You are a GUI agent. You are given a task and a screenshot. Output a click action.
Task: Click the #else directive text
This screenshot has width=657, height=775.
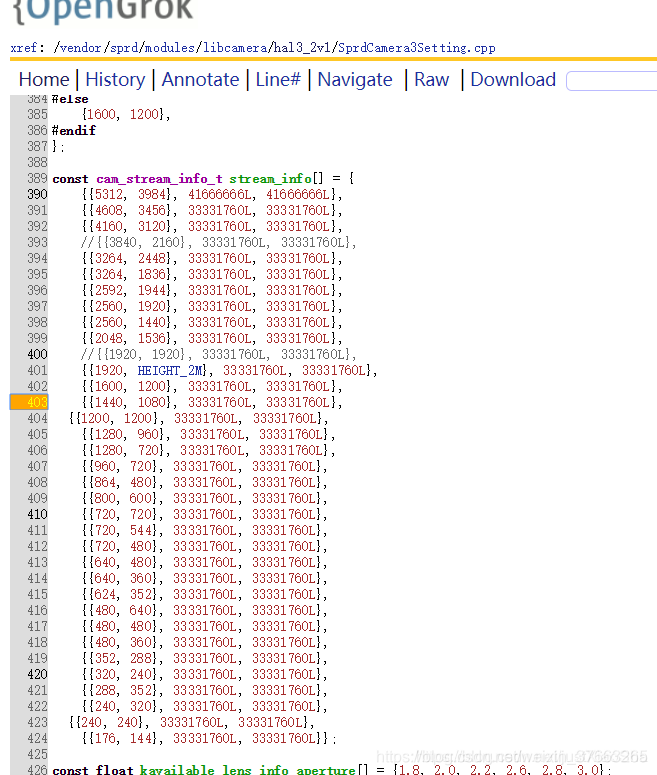70,99
